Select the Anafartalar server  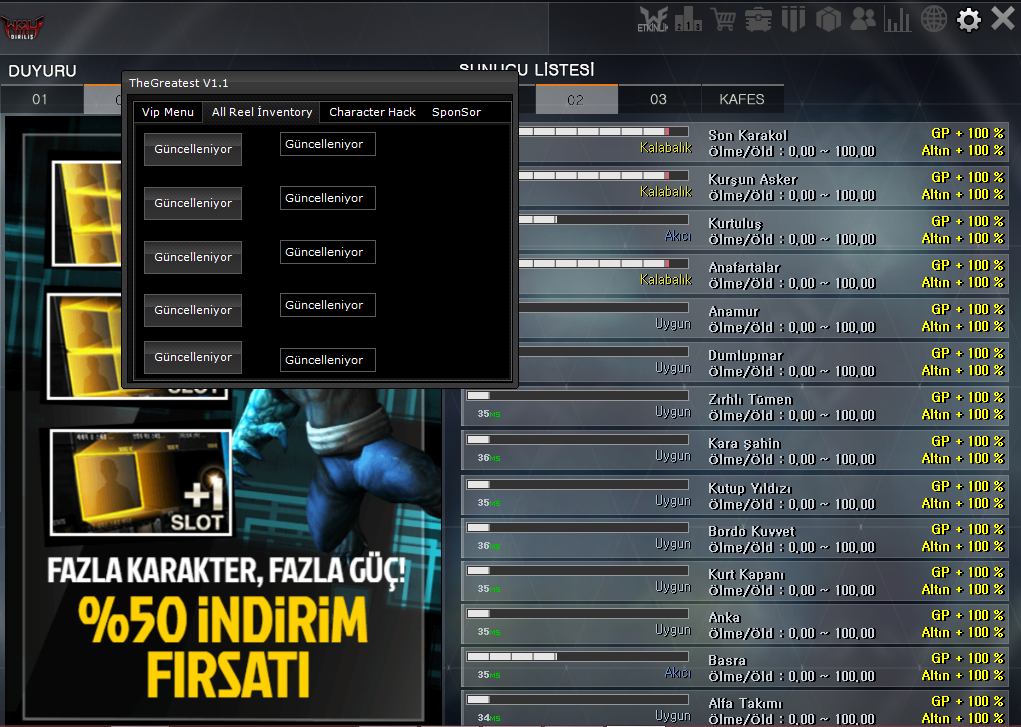[x=734, y=275]
